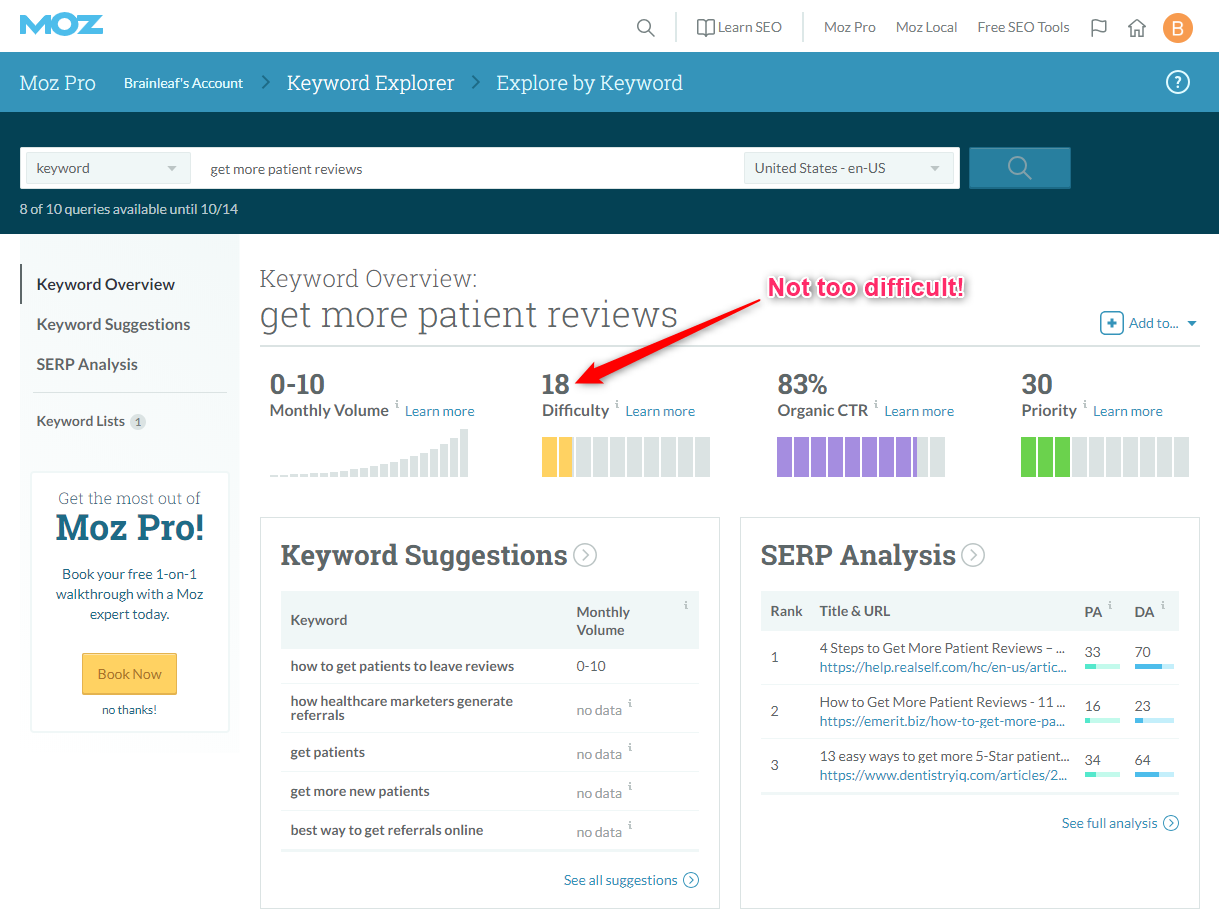Click 'How to Get More Patient Reviews - 11' title
1219x917 pixels.
pyautogui.click(x=943, y=702)
